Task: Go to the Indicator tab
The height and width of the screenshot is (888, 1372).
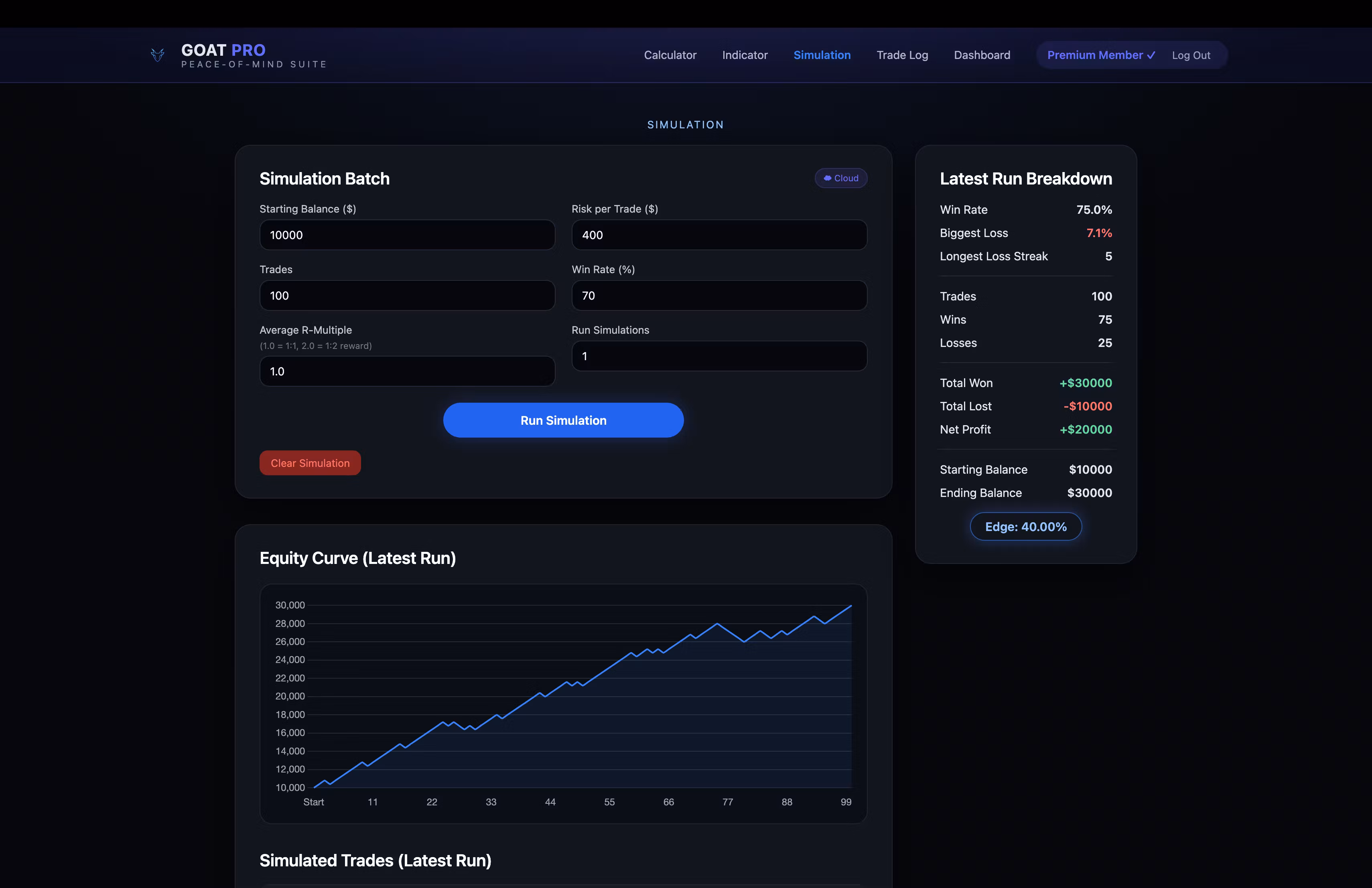Action: pyautogui.click(x=744, y=55)
